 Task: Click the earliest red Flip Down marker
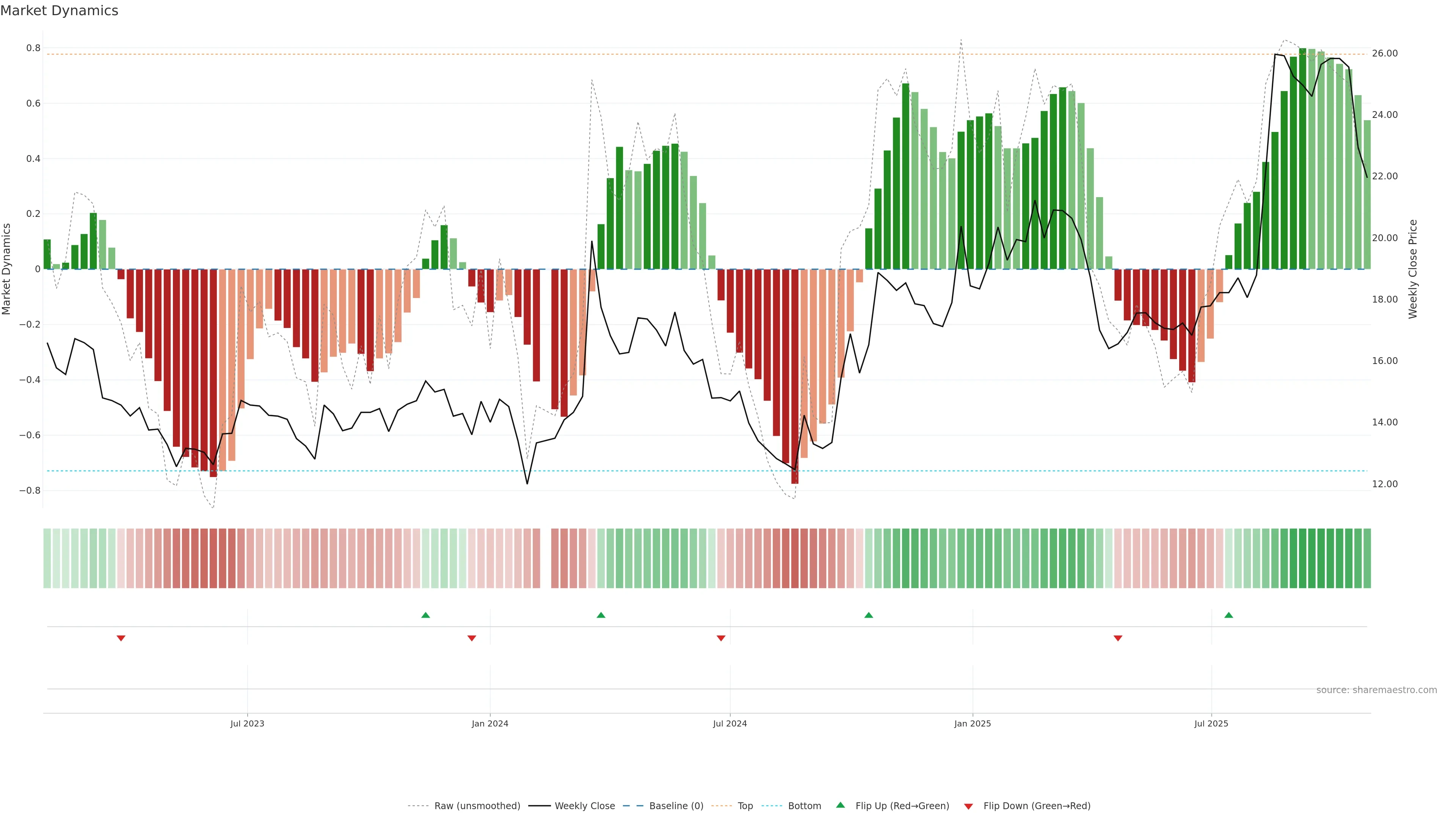click(121, 638)
